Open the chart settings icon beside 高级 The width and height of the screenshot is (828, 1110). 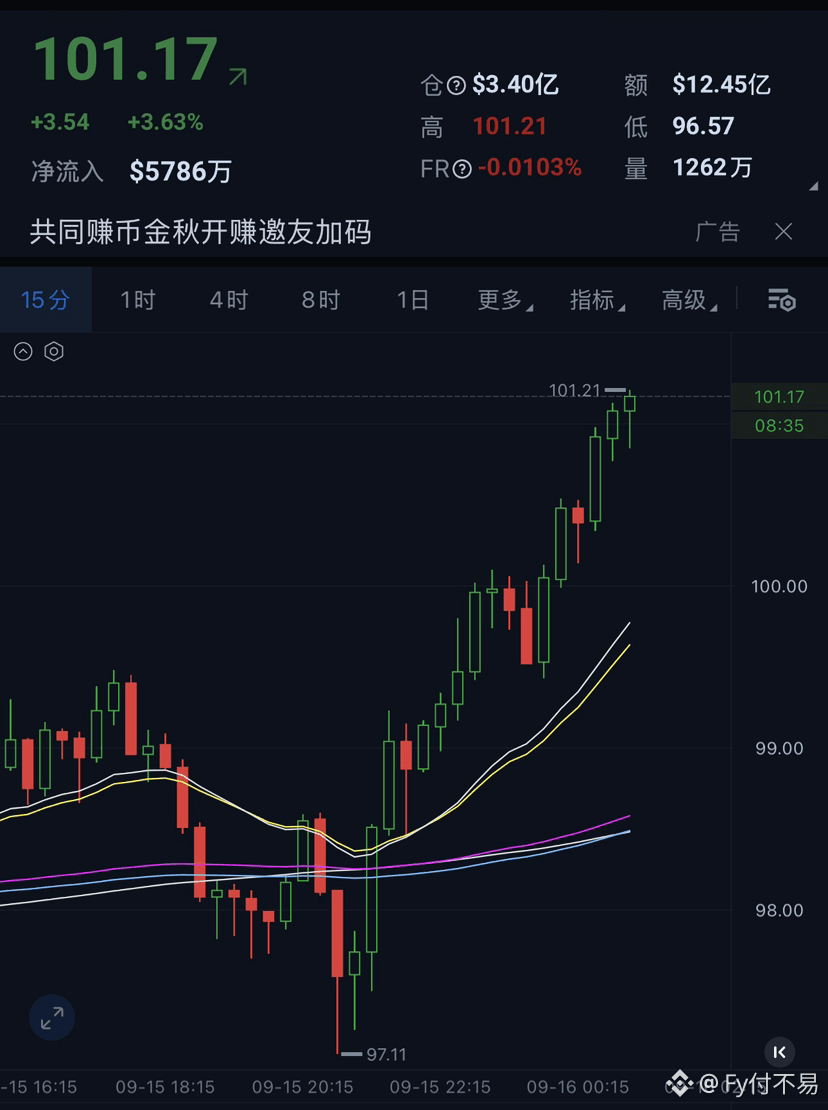pyautogui.click(x=782, y=300)
